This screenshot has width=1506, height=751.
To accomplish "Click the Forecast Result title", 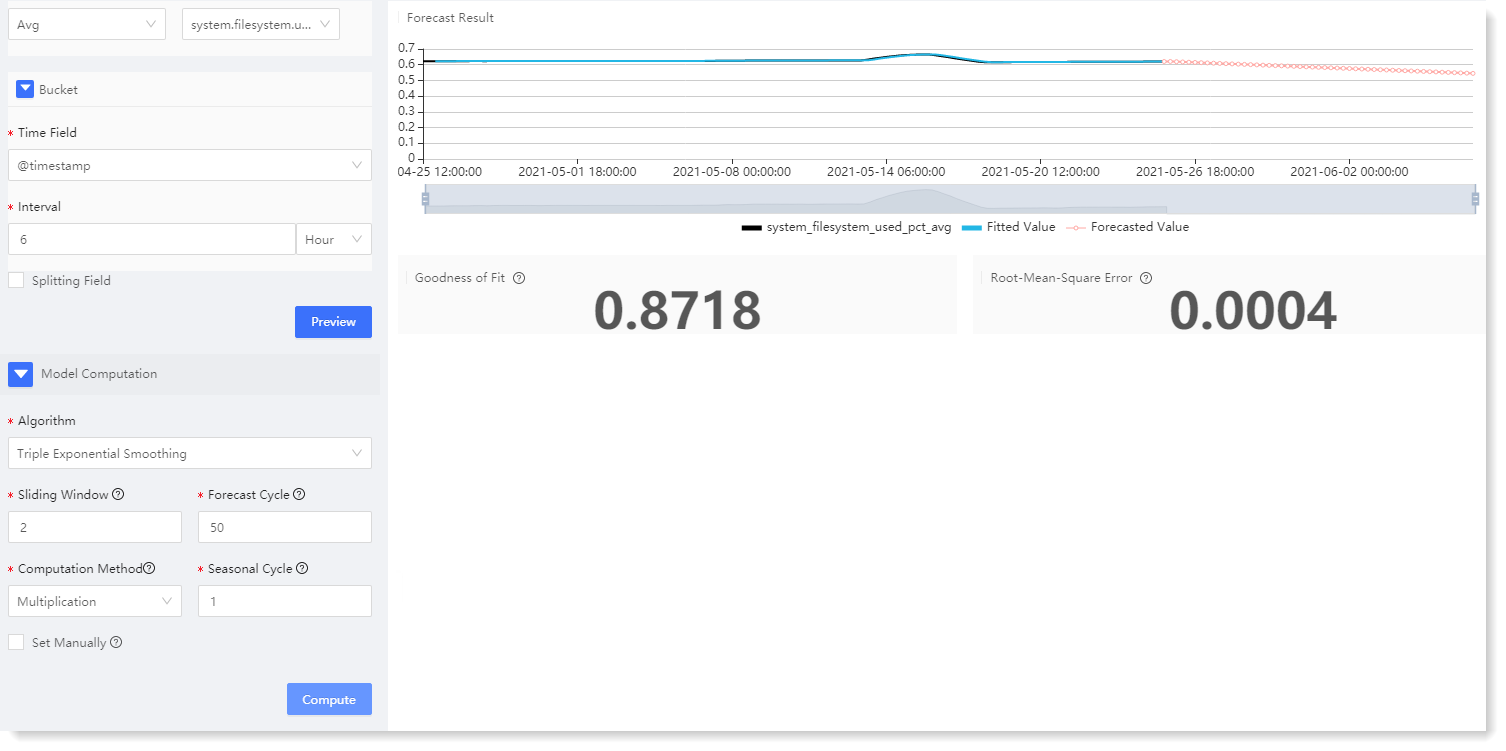I will coord(450,18).
